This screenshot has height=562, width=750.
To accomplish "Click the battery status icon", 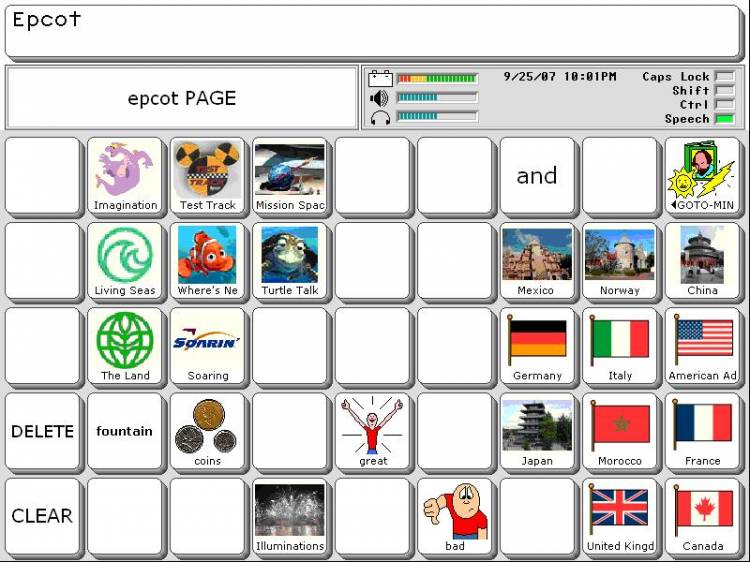I will (380, 78).
